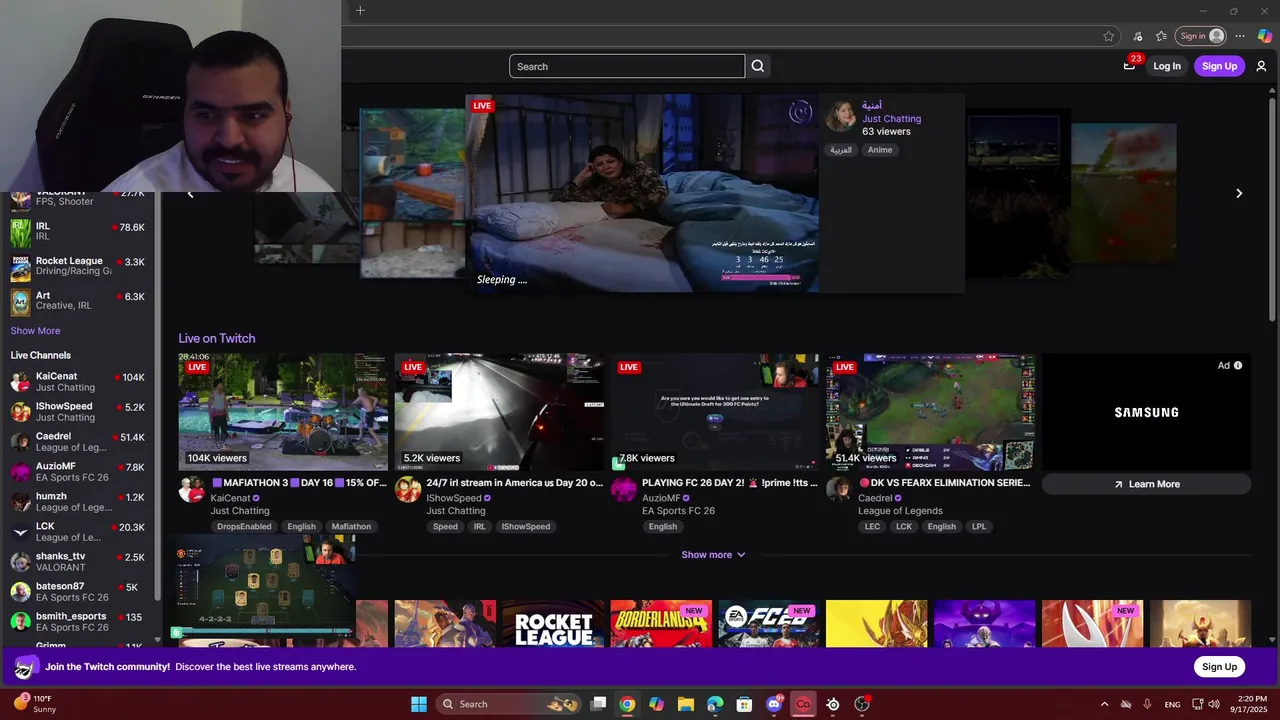This screenshot has height=720, width=1280.
Task: Open the system tray microphone icon
Action: point(1147,704)
